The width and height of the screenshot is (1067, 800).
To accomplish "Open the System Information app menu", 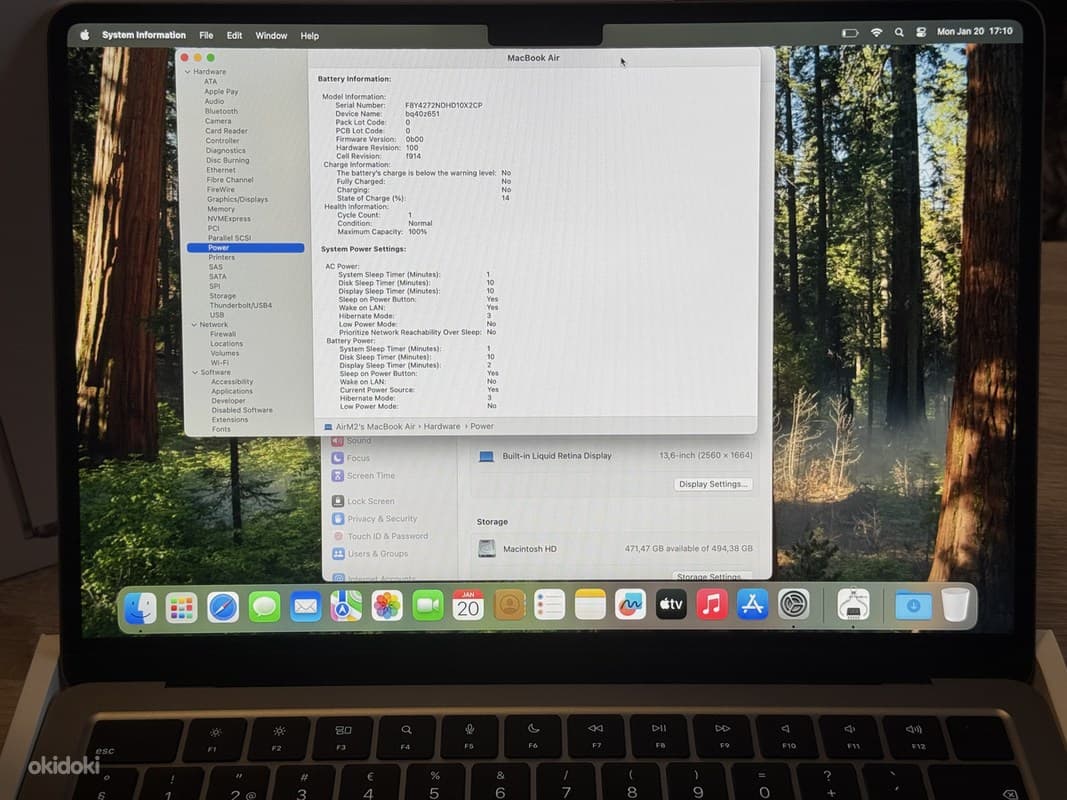I will tap(144, 35).
